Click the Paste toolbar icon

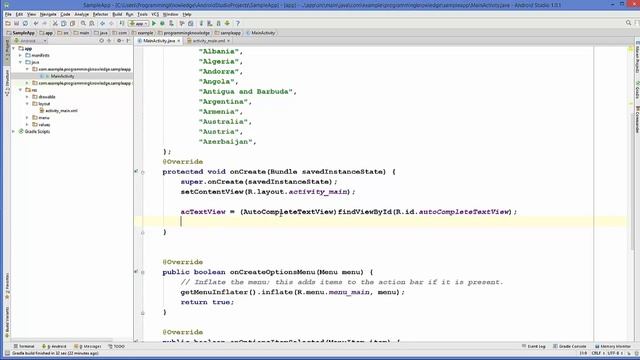(73, 24)
